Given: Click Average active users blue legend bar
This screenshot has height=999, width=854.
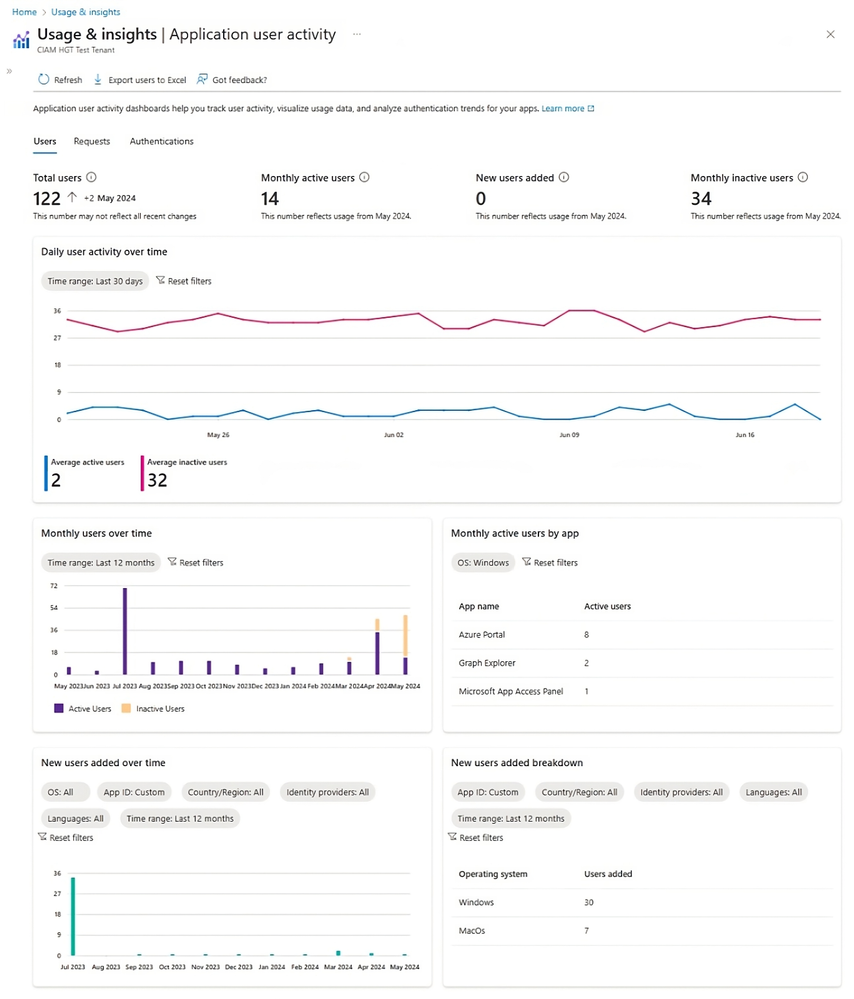Looking at the screenshot, I should (x=46, y=473).
